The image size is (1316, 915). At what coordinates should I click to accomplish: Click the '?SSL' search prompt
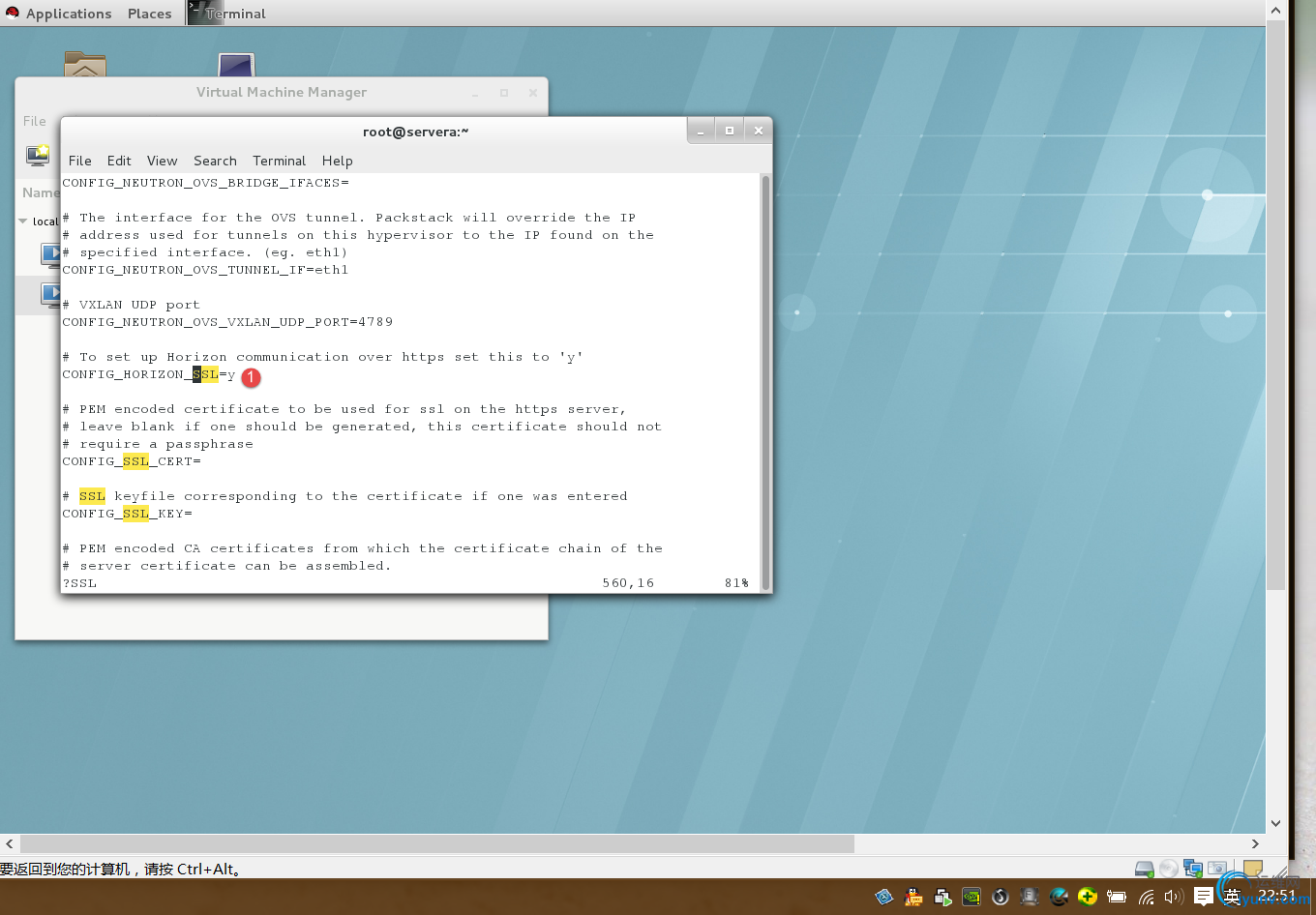tap(79, 583)
